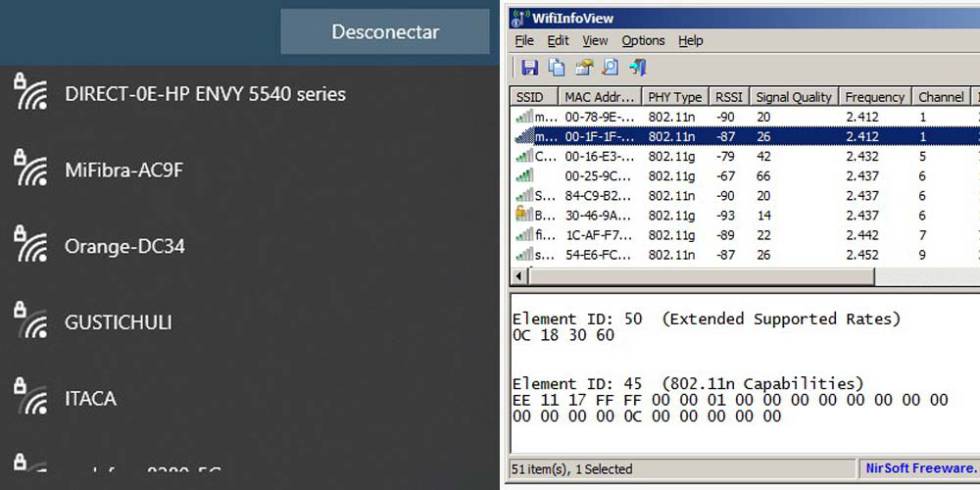Open Properties via the toolbar icon
980x490 pixels.
[x=584, y=68]
